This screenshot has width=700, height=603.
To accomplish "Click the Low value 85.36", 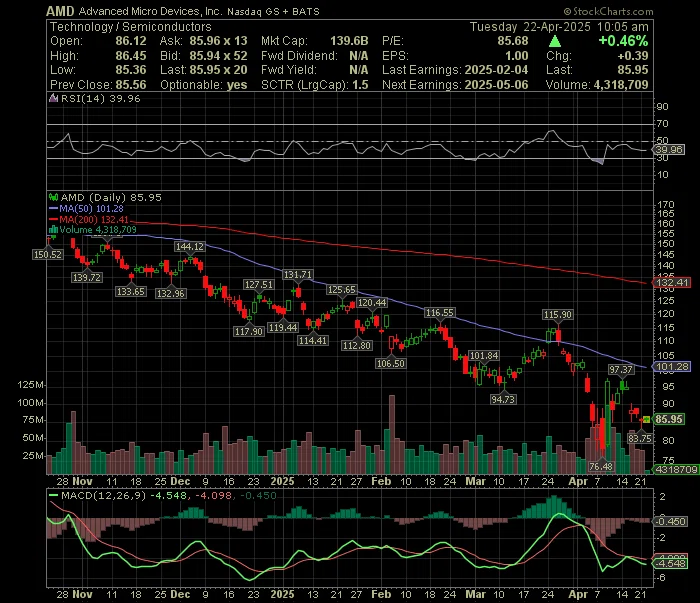I will click(x=131, y=70).
